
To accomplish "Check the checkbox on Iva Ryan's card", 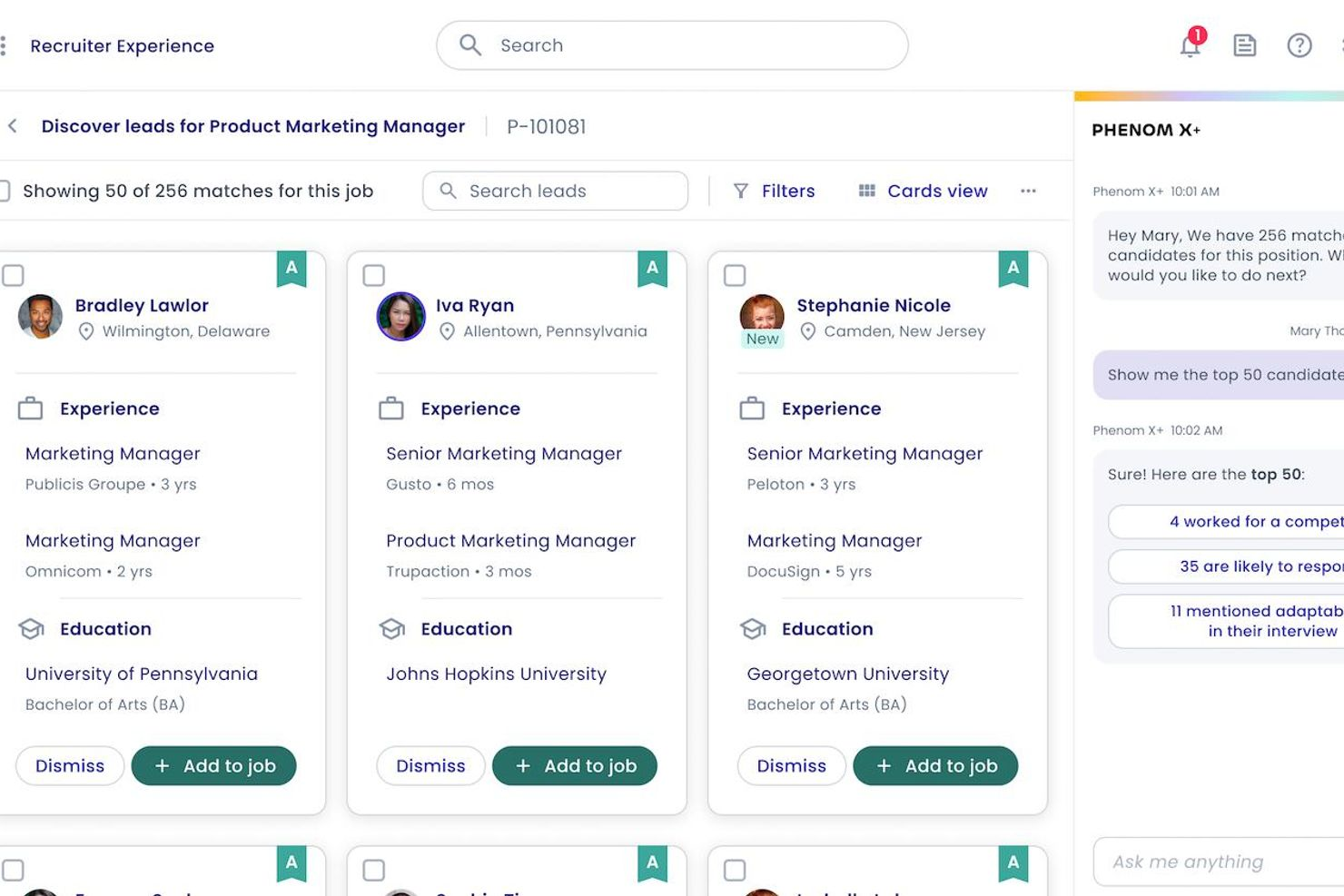I will pyautogui.click(x=374, y=275).
